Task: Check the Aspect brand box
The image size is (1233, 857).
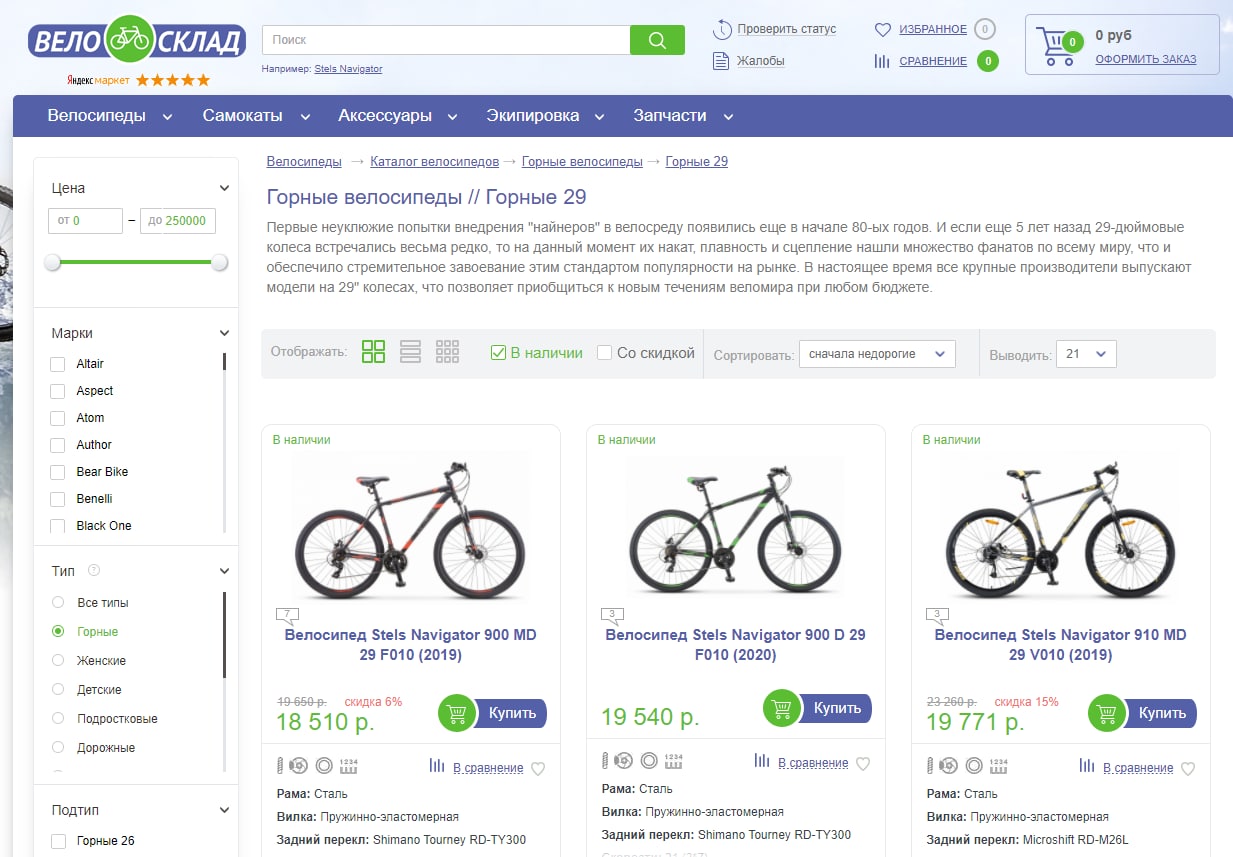Action: (58, 391)
